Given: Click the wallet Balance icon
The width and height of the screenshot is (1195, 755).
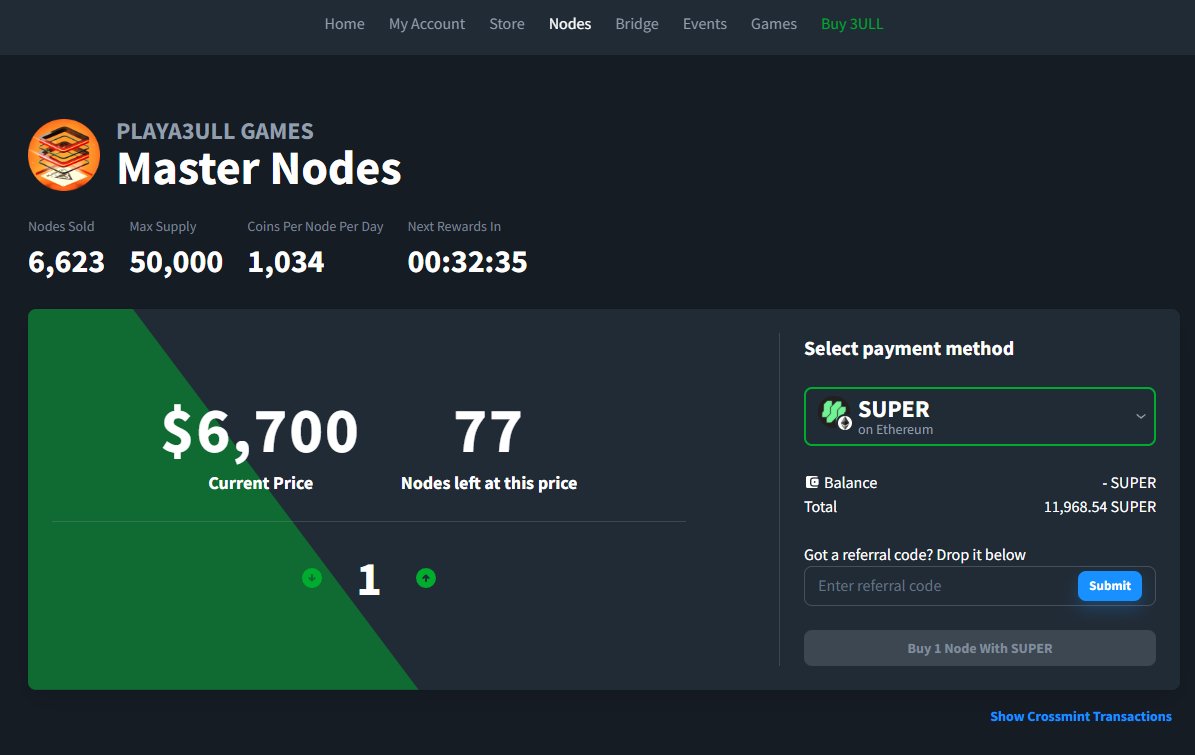Looking at the screenshot, I should pos(812,482).
